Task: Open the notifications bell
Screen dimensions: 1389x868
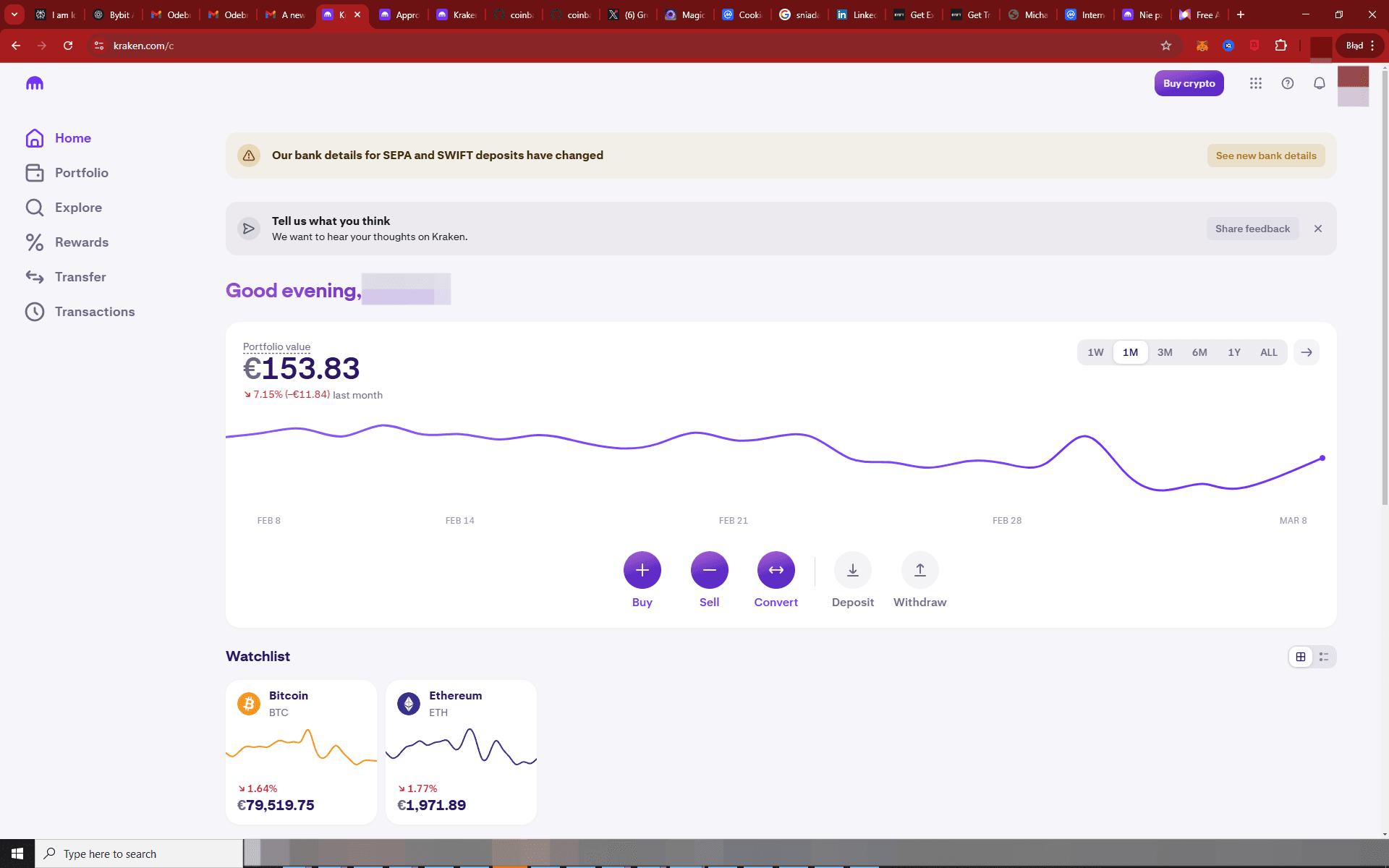Action: [1320, 83]
